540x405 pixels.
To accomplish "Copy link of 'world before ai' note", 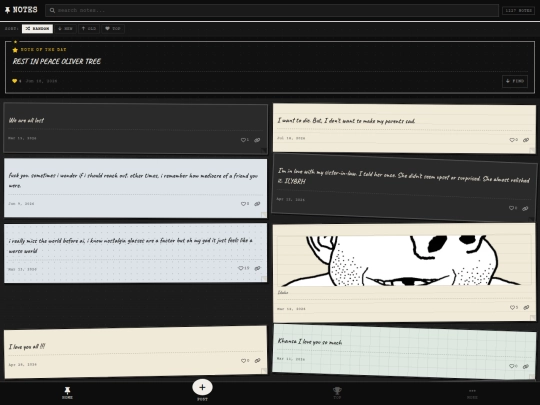I will pyautogui.click(x=257, y=268).
